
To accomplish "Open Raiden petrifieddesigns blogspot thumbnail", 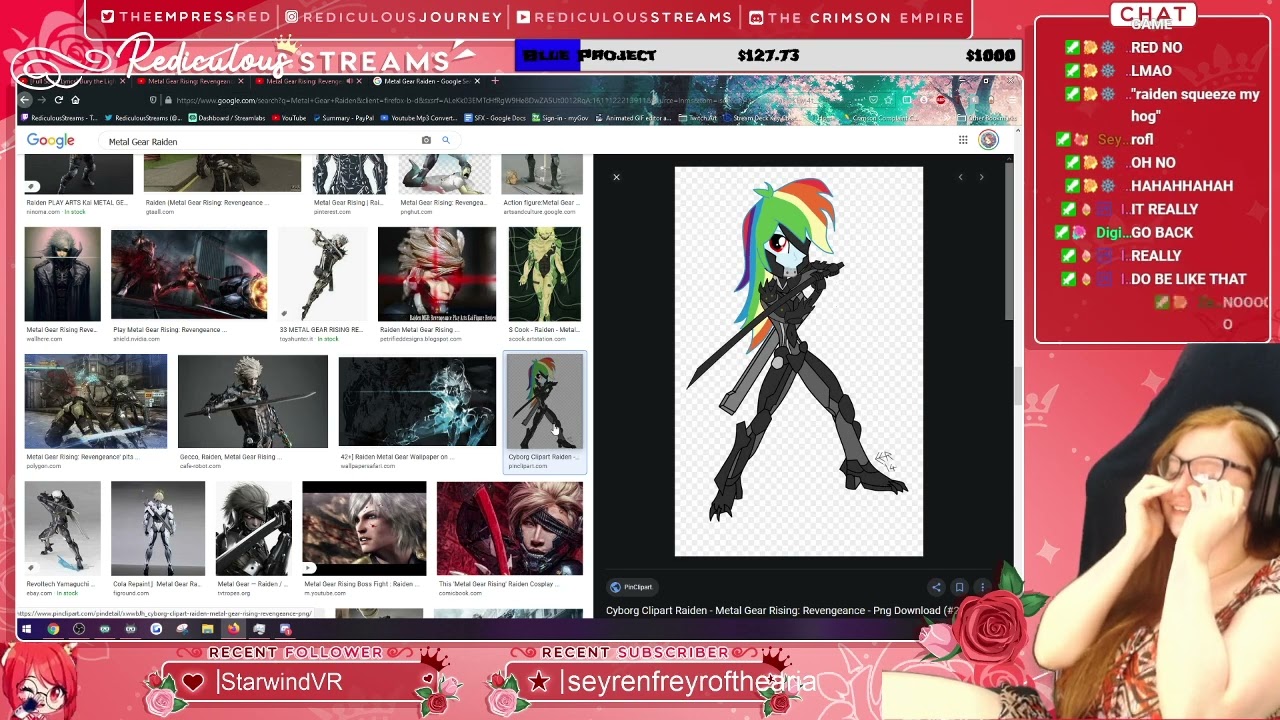I will pyautogui.click(x=437, y=274).
